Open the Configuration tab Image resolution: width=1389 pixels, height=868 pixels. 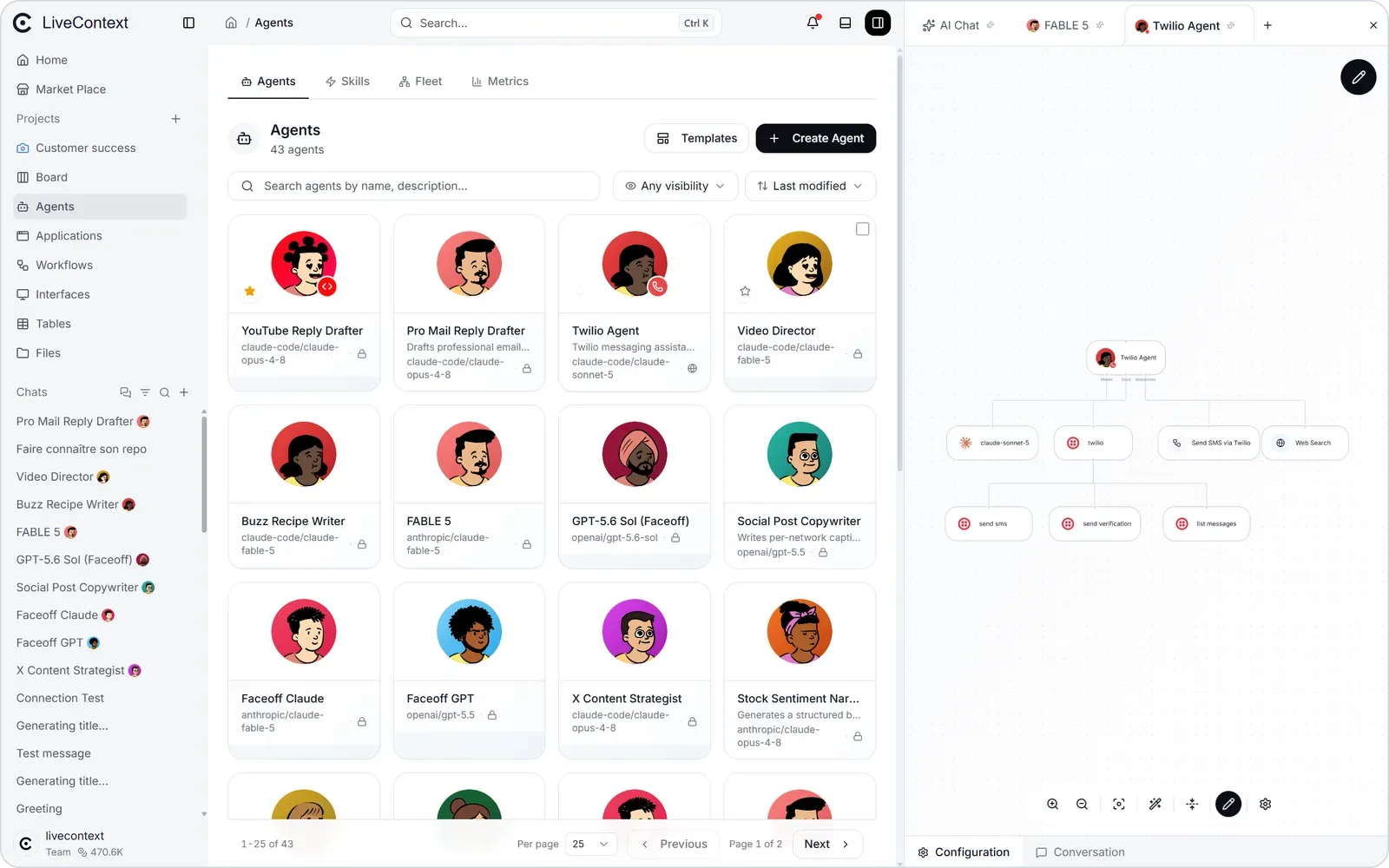pos(964,852)
